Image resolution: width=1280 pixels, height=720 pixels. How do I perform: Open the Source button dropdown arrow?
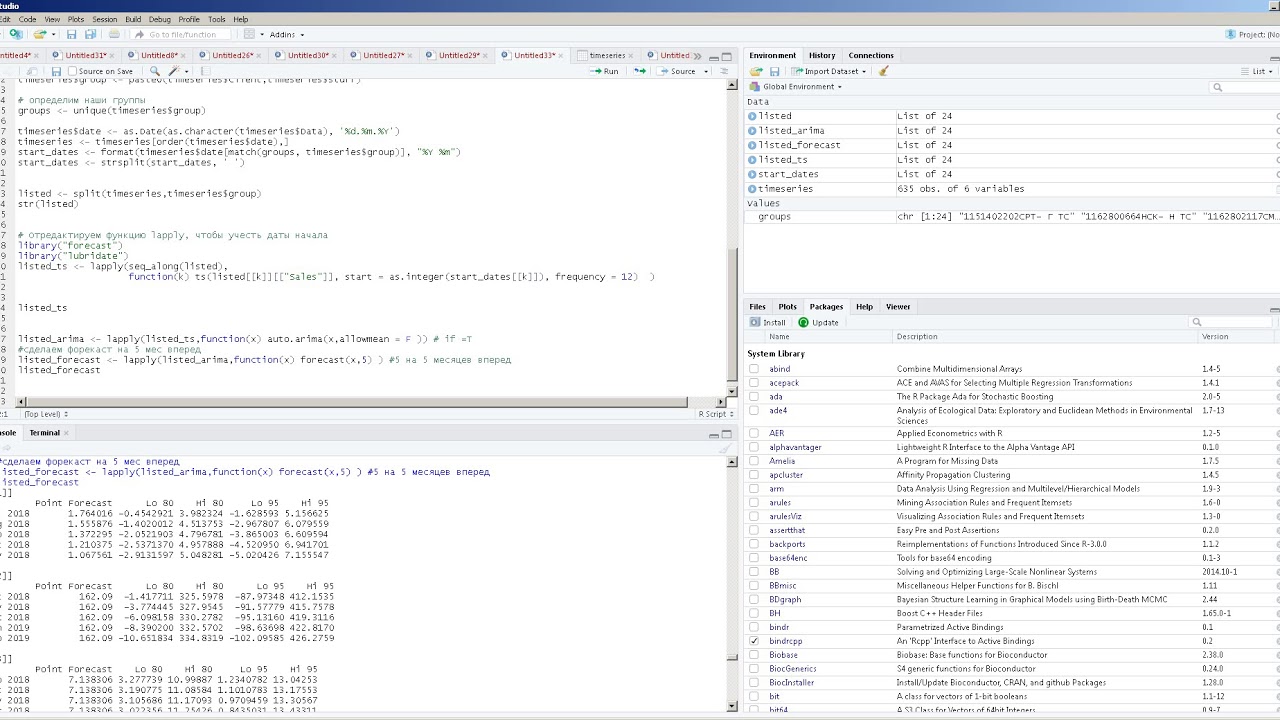coord(706,71)
